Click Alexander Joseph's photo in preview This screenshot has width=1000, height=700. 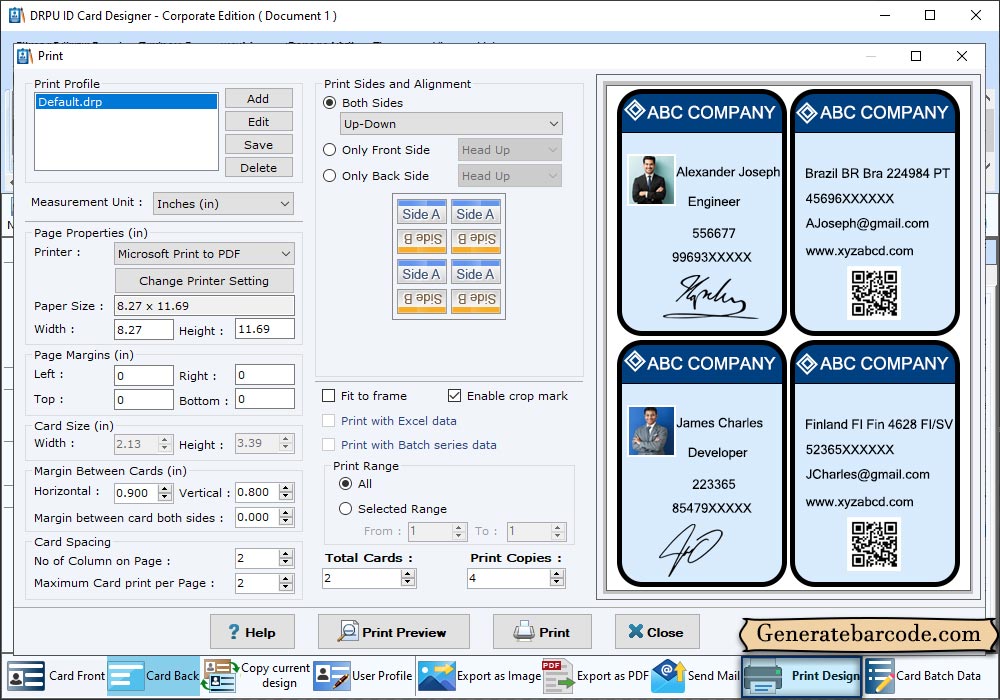click(x=651, y=180)
